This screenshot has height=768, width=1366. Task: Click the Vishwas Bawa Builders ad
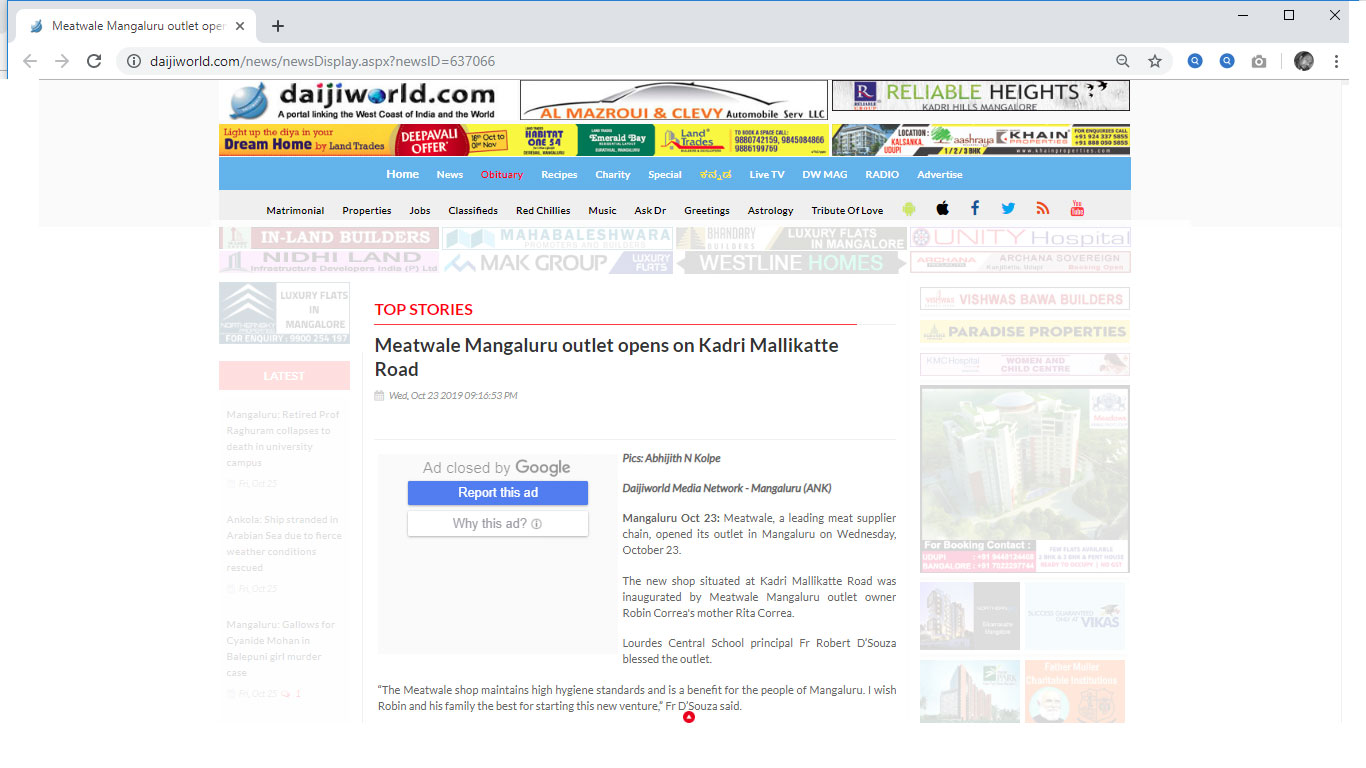pyautogui.click(x=1025, y=299)
